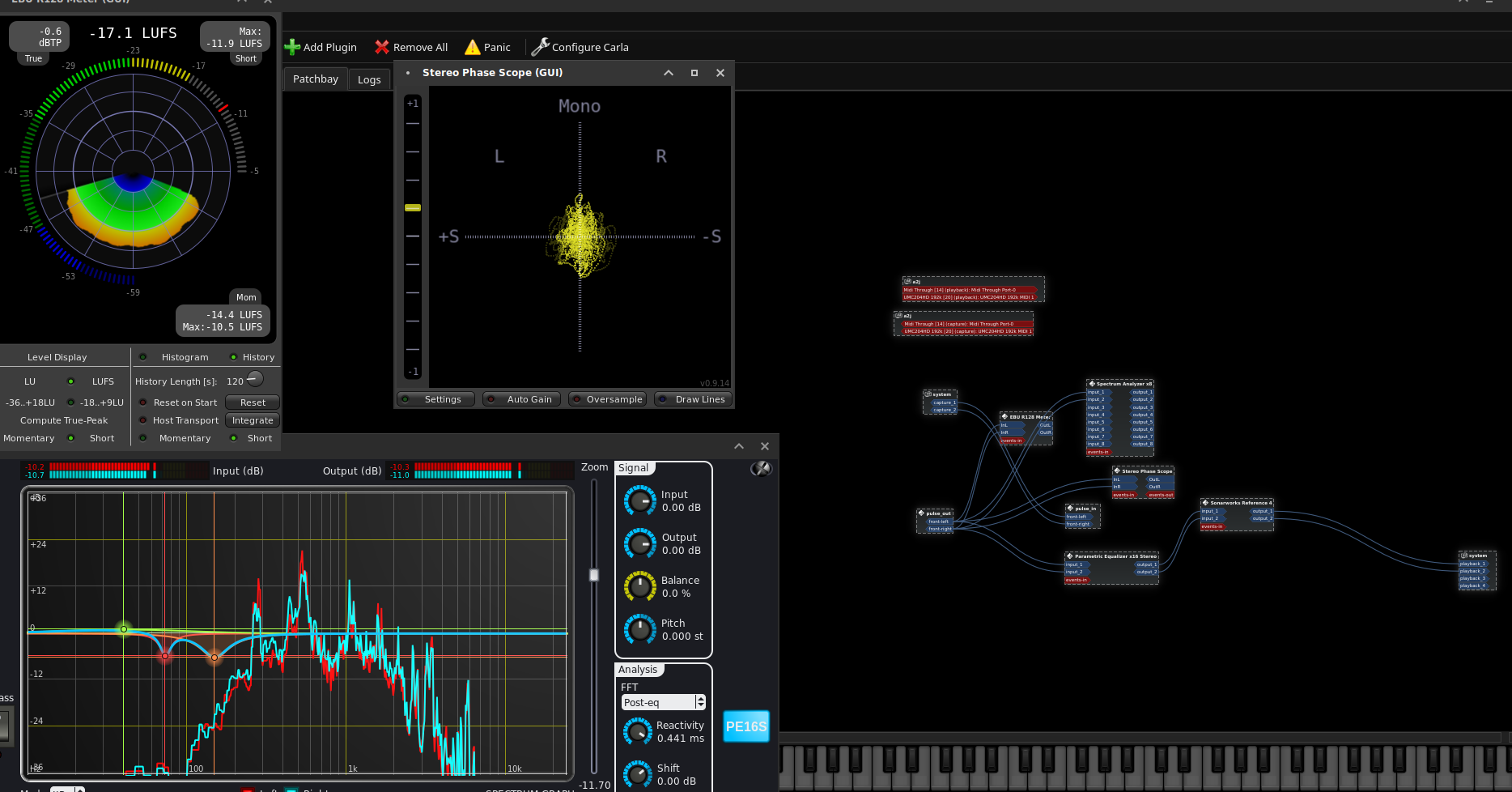Image resolution: width=1512 pixels, height=792 pixels.
Task: Click output_1 port on Sonarworks Reference 4
Action: [x=1261, y=511]
